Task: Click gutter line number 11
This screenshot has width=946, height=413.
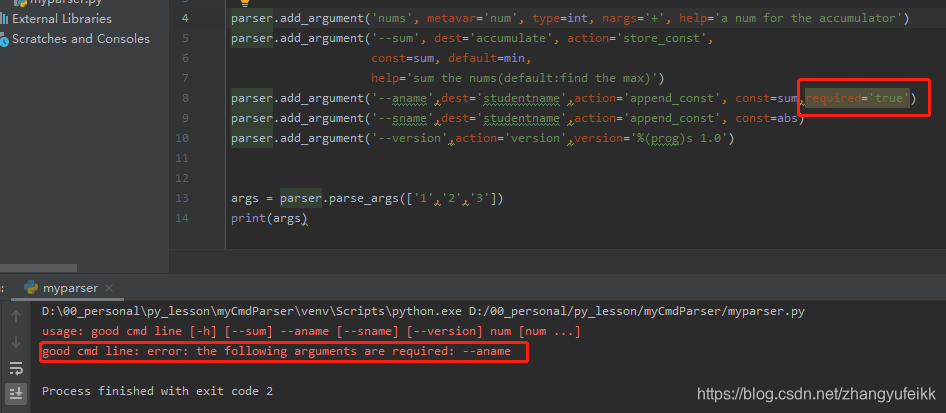Action: 182,158
